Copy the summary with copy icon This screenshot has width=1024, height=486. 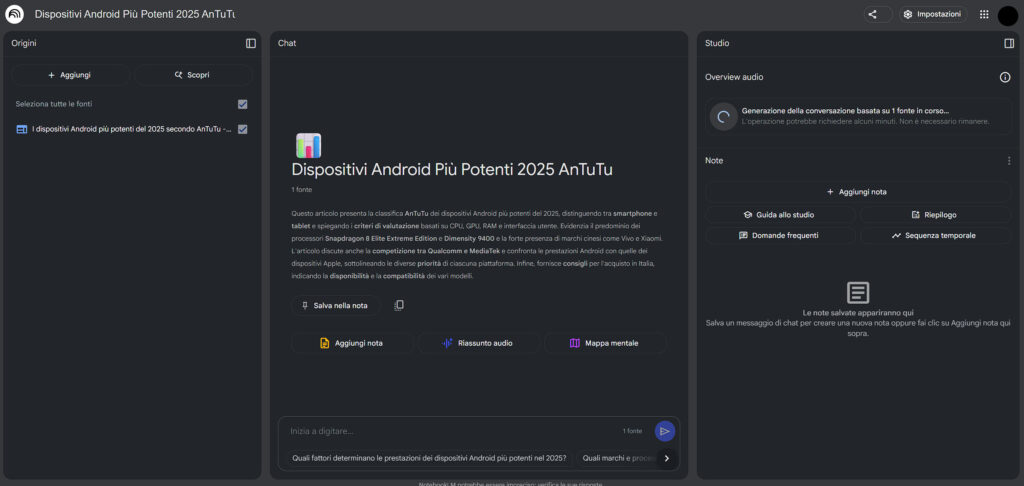pyautogui.click(x=399, y=305)
